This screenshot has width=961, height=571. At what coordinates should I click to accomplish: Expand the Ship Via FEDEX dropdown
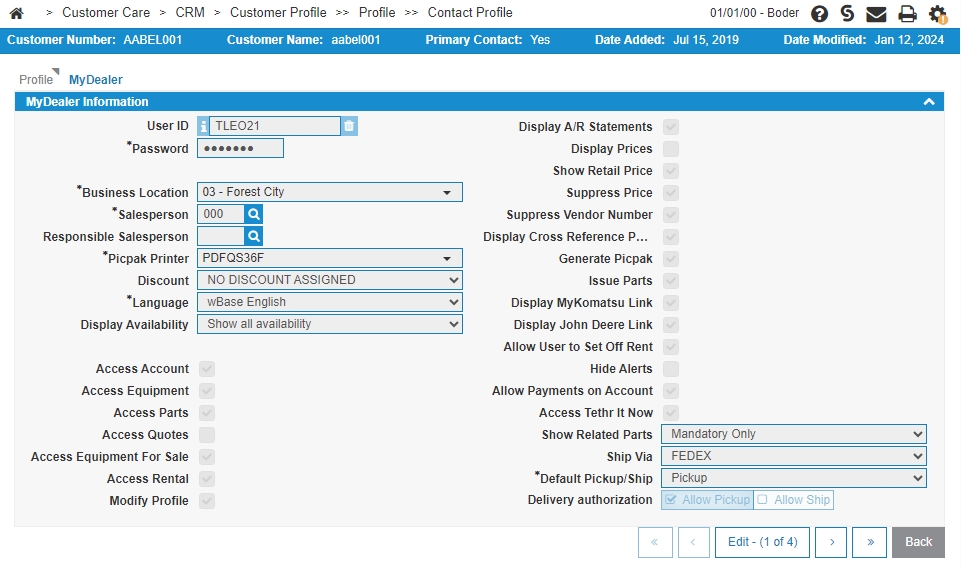click(x=794, y=456)
